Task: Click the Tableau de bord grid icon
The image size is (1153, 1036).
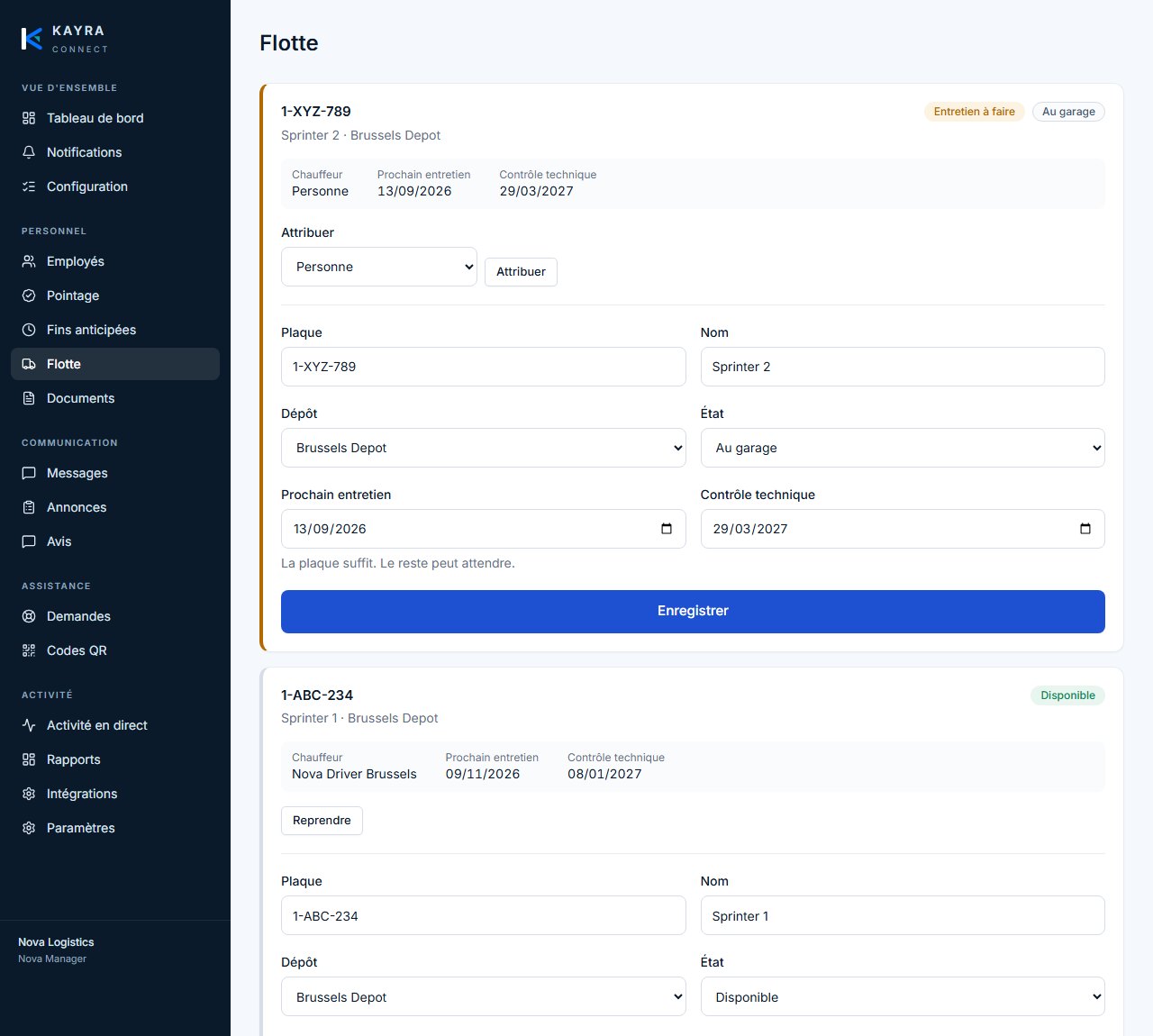Action: click(x=29, y=118)
